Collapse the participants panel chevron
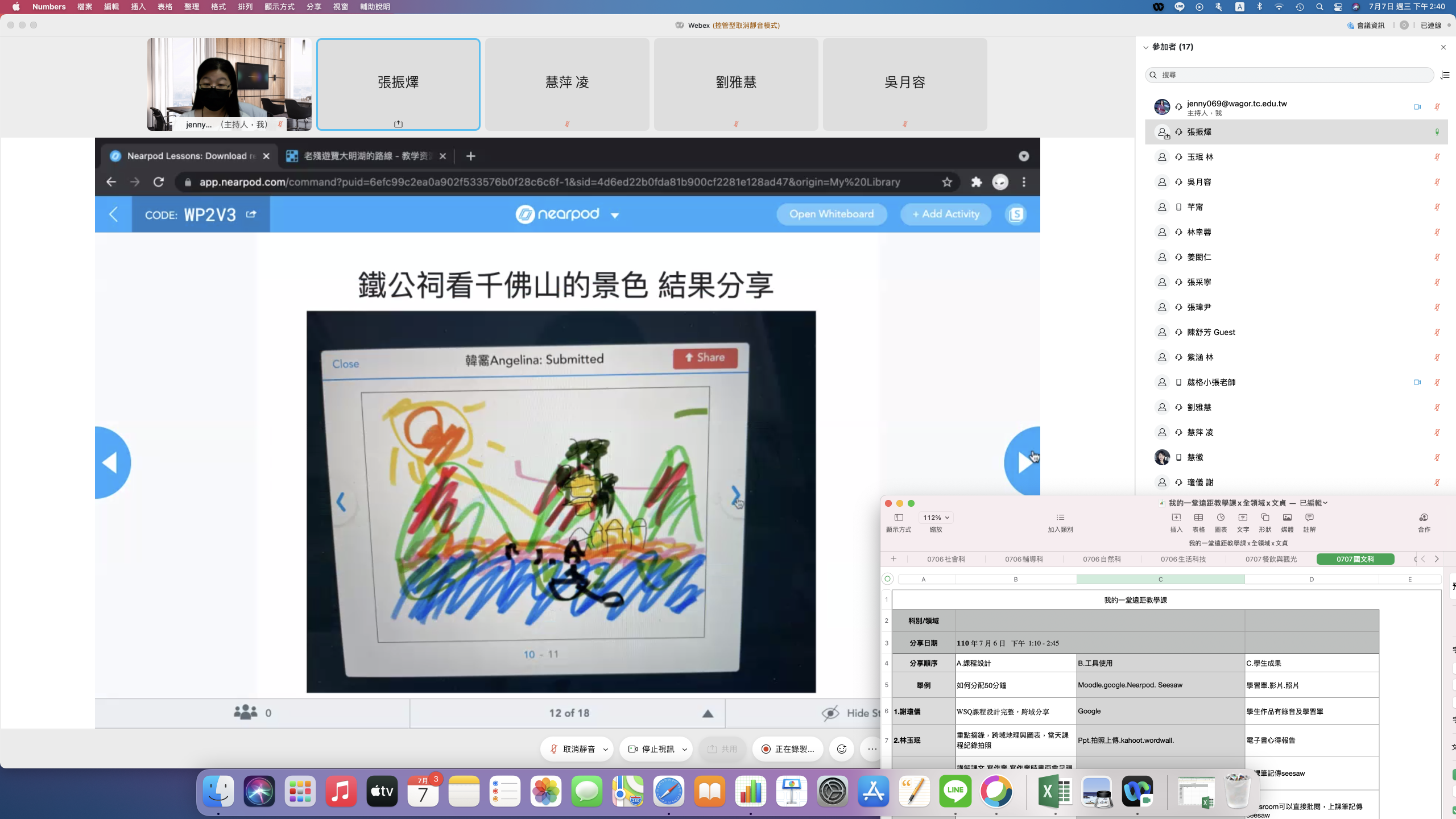The width and height of the screenshot is (1456, 819). 1146,47
